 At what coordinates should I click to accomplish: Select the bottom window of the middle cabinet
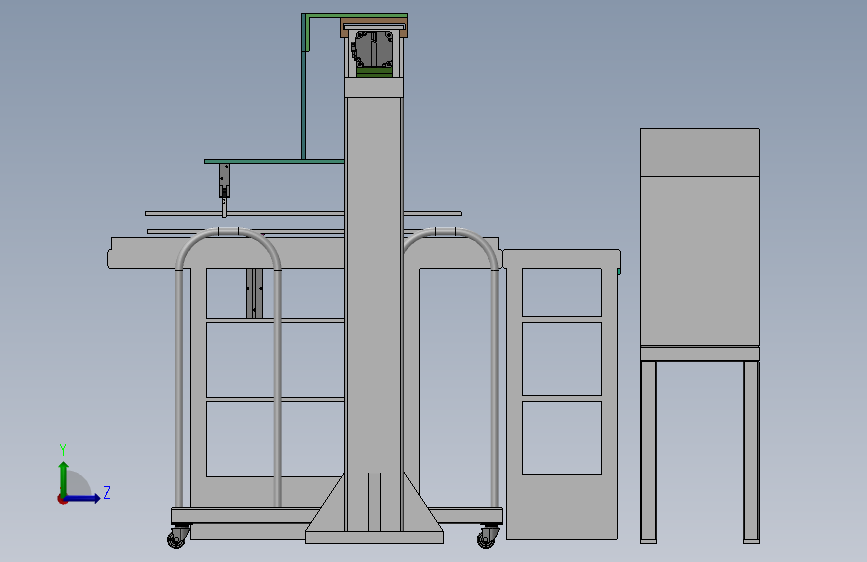pos(562,438)
